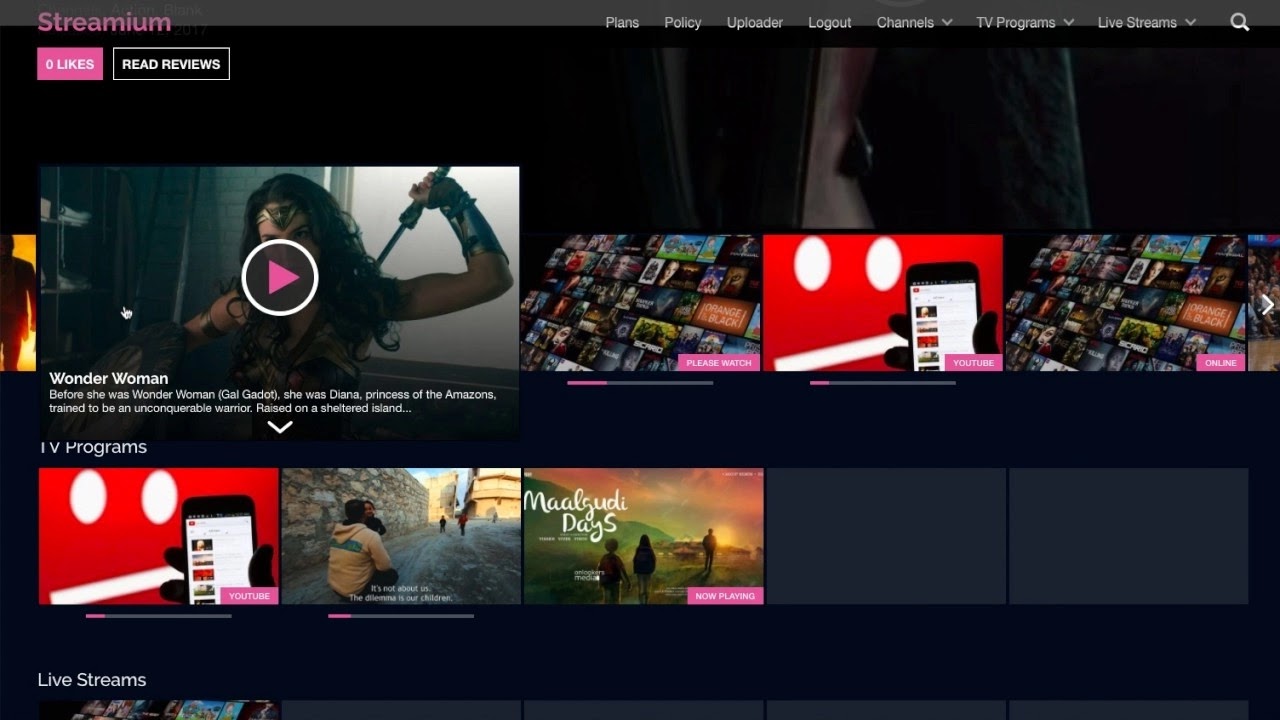The width and height of the screenshot is (1280, 720).
Task: Click the TV Programs section heading
Action: coord(92,447)
